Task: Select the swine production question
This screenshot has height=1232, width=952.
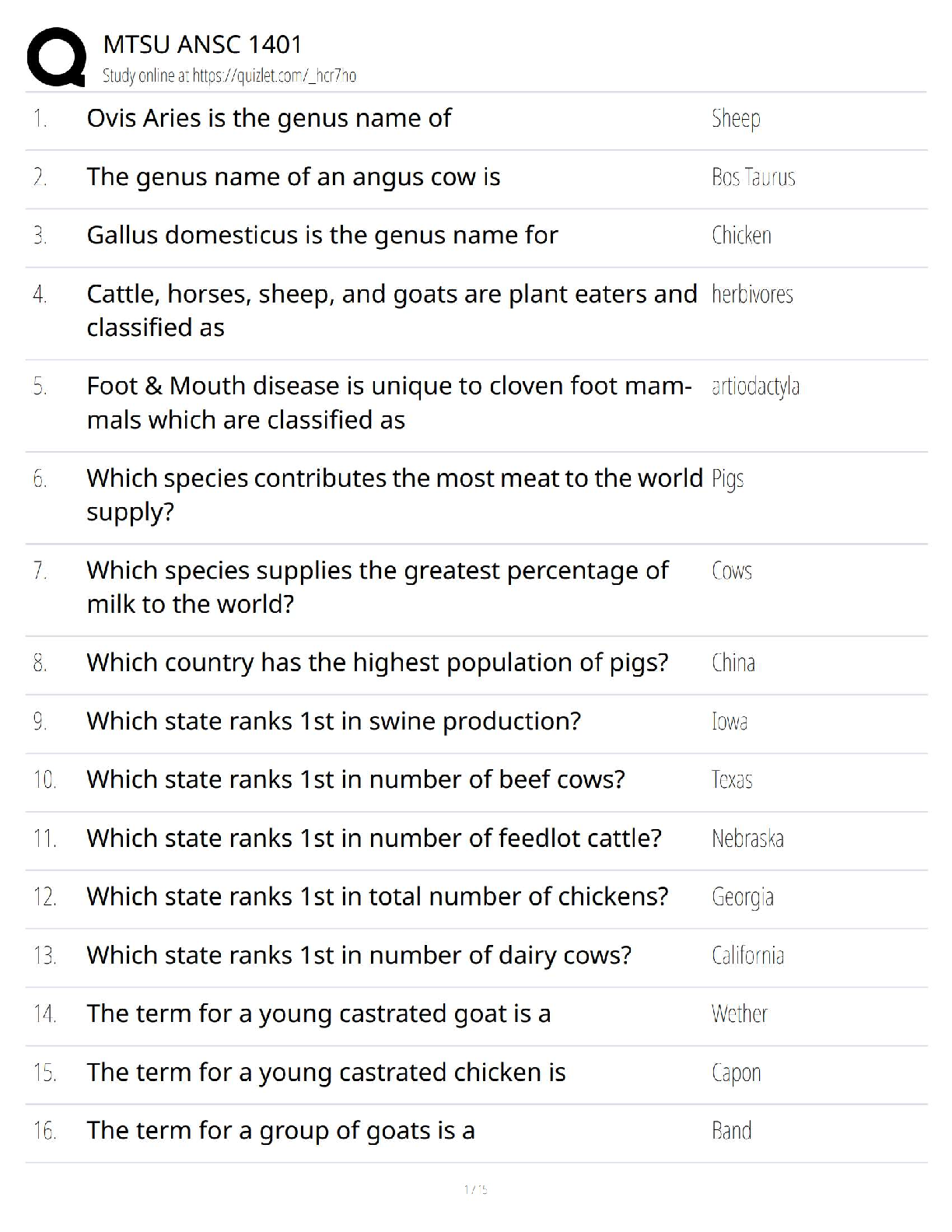Action: [334, 721]
